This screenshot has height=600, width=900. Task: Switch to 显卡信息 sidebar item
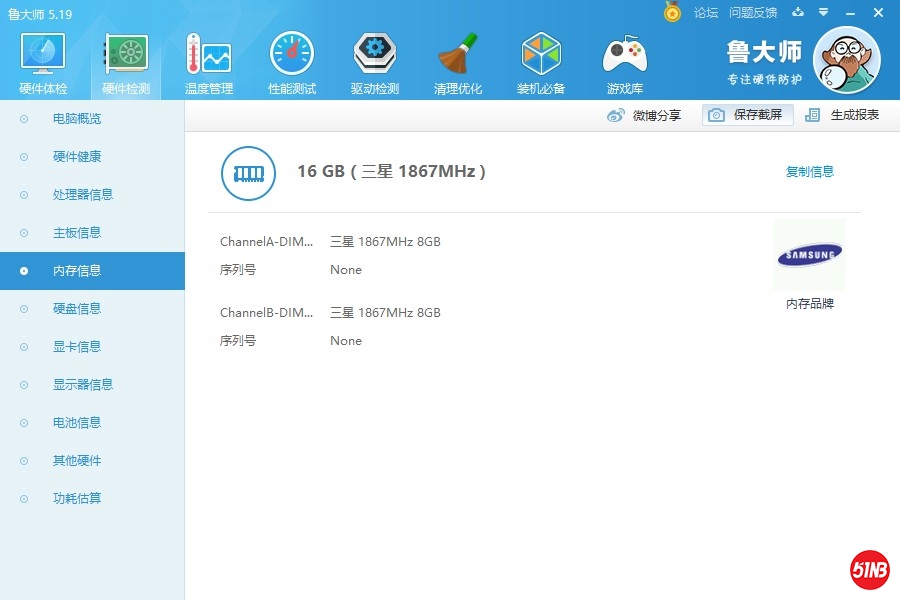(77, 347)
